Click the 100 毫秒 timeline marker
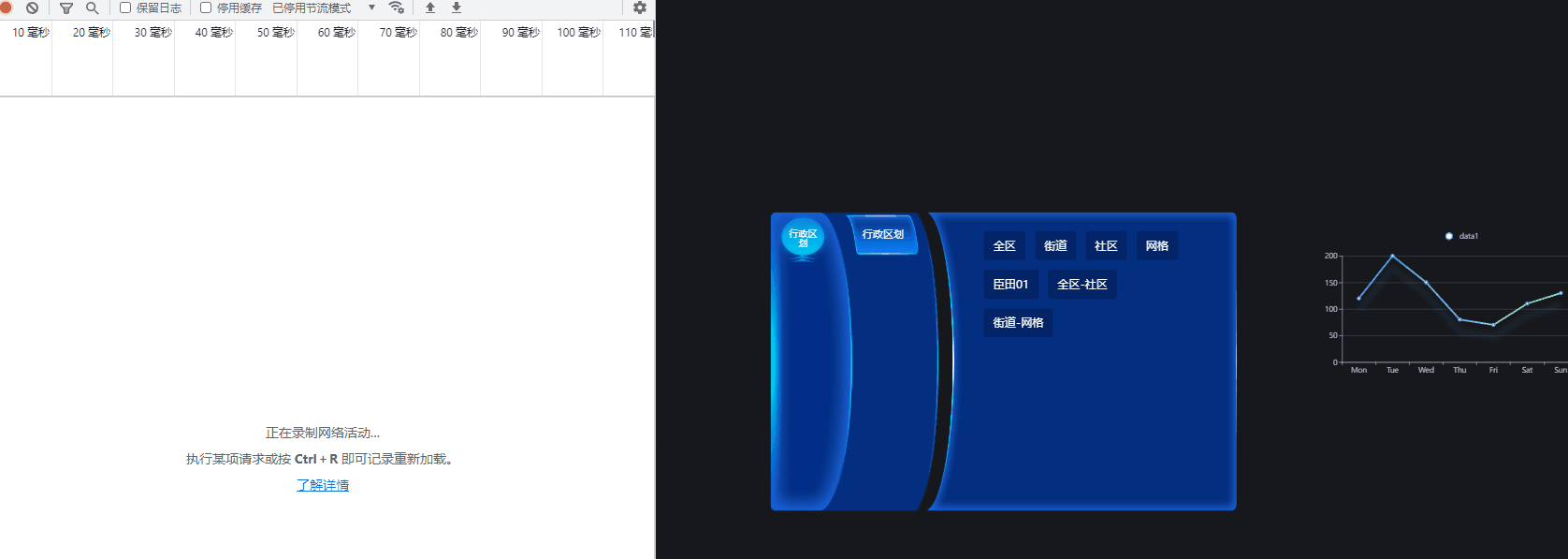This screenshot has height=559, width=1568. point(579,32)
